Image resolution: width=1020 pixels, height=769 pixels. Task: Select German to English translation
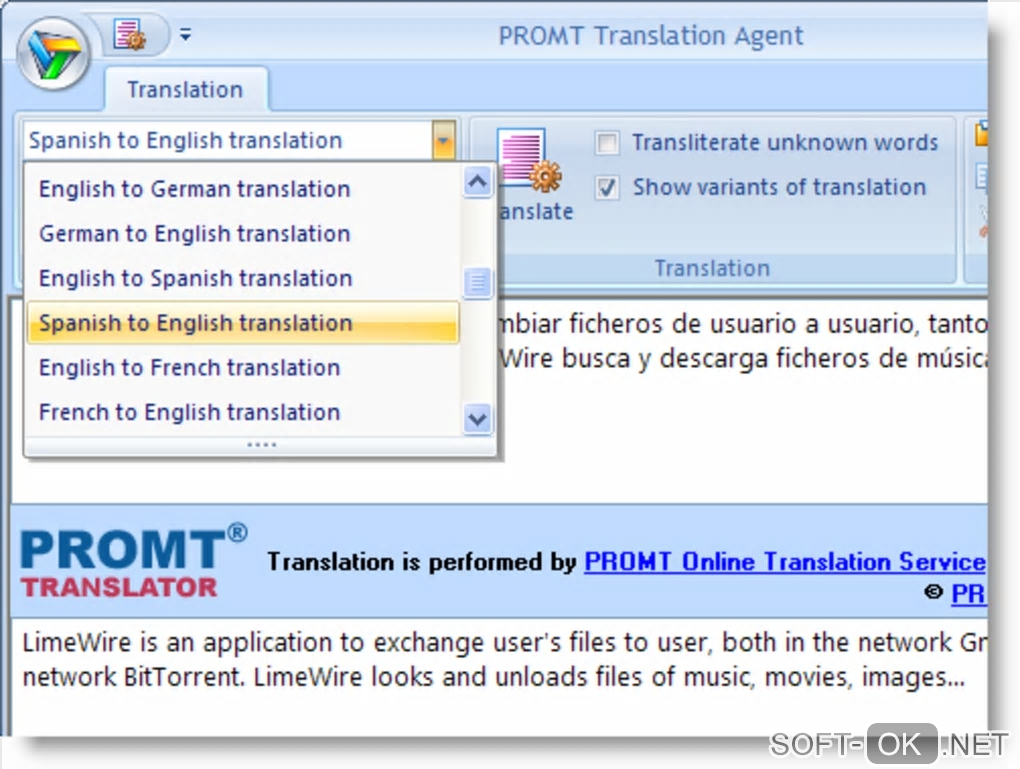243,233
